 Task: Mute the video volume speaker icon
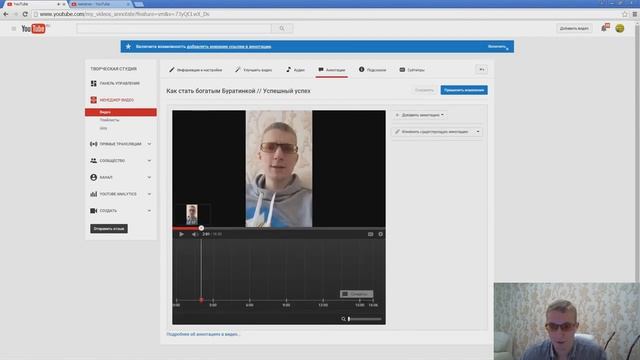coord(194,234)
